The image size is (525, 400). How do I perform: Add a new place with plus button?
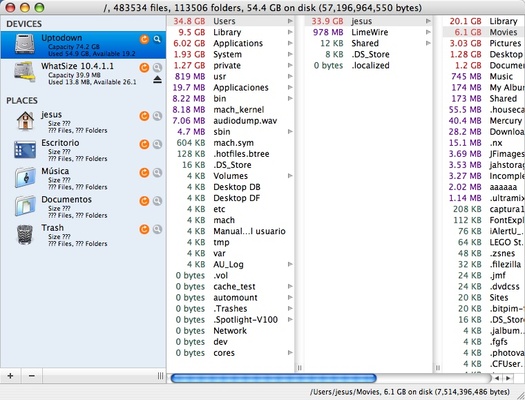pyautogui.click(x=10, y=376)
